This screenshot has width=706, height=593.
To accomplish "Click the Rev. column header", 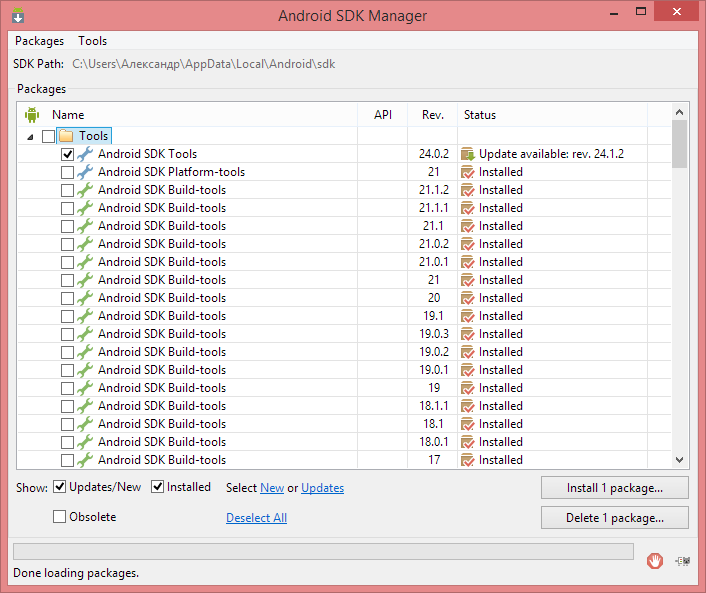I will pos(433,115).
